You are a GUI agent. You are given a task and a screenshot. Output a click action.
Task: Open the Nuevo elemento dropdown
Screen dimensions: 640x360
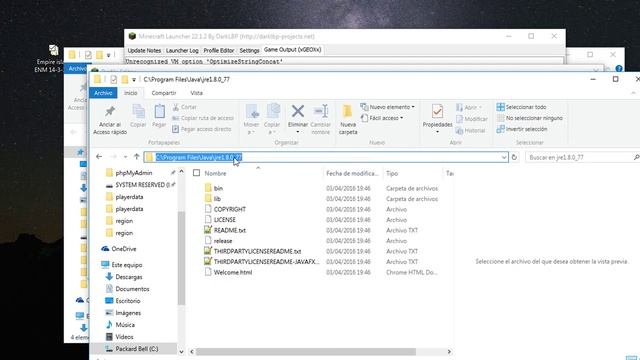[x=387, y=107]
